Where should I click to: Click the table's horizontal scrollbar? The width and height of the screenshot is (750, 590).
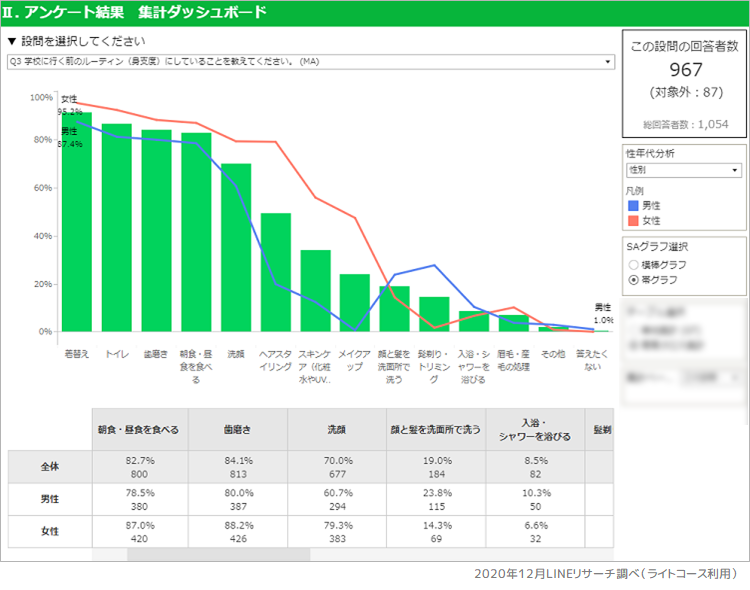tap(218, 554)
